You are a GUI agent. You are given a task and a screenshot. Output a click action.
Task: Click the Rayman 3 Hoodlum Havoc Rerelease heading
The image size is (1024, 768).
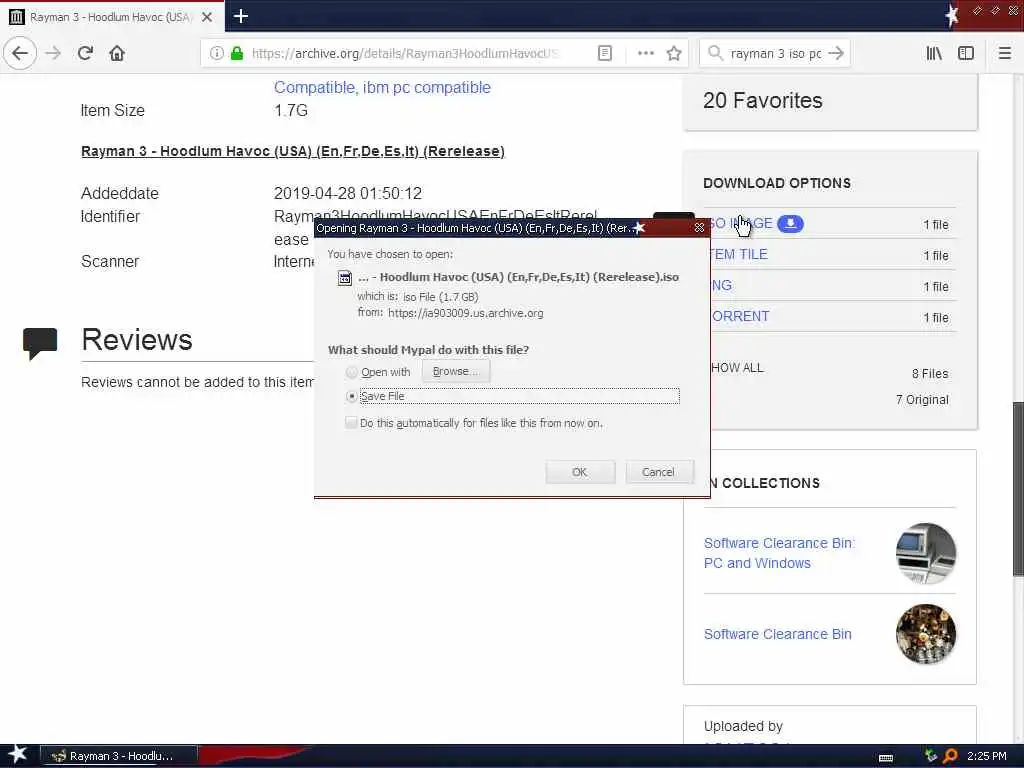(x=293, y=151)
